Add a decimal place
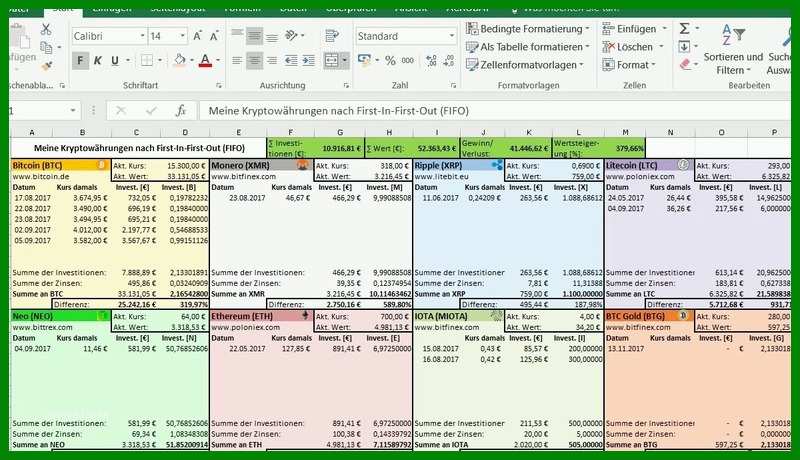The height and width of the screenshot is (460, 800). click(431, 61)
